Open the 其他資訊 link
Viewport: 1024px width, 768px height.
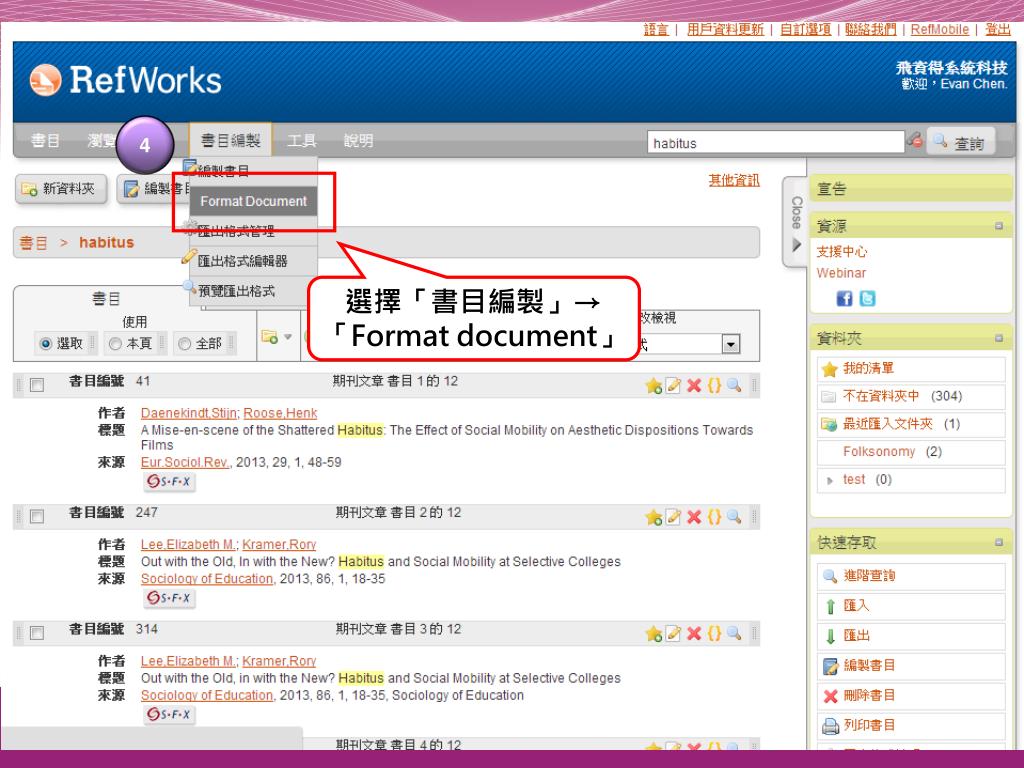pyautogui.click(x=734, y=180)
